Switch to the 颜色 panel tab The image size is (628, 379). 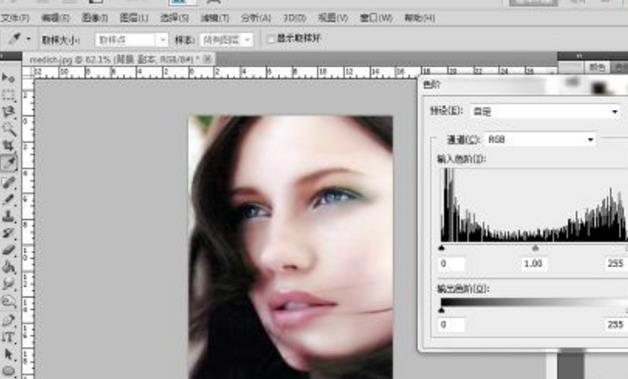[x=597, y=67]
